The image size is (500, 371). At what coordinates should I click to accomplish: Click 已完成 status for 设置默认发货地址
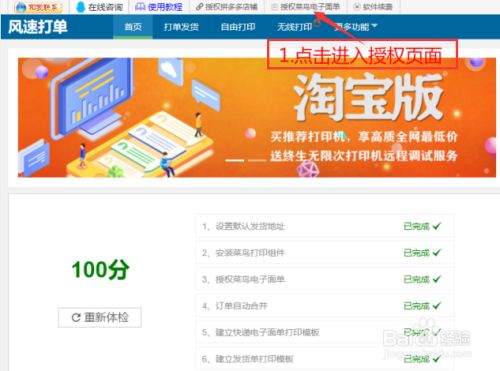[422, 226]
